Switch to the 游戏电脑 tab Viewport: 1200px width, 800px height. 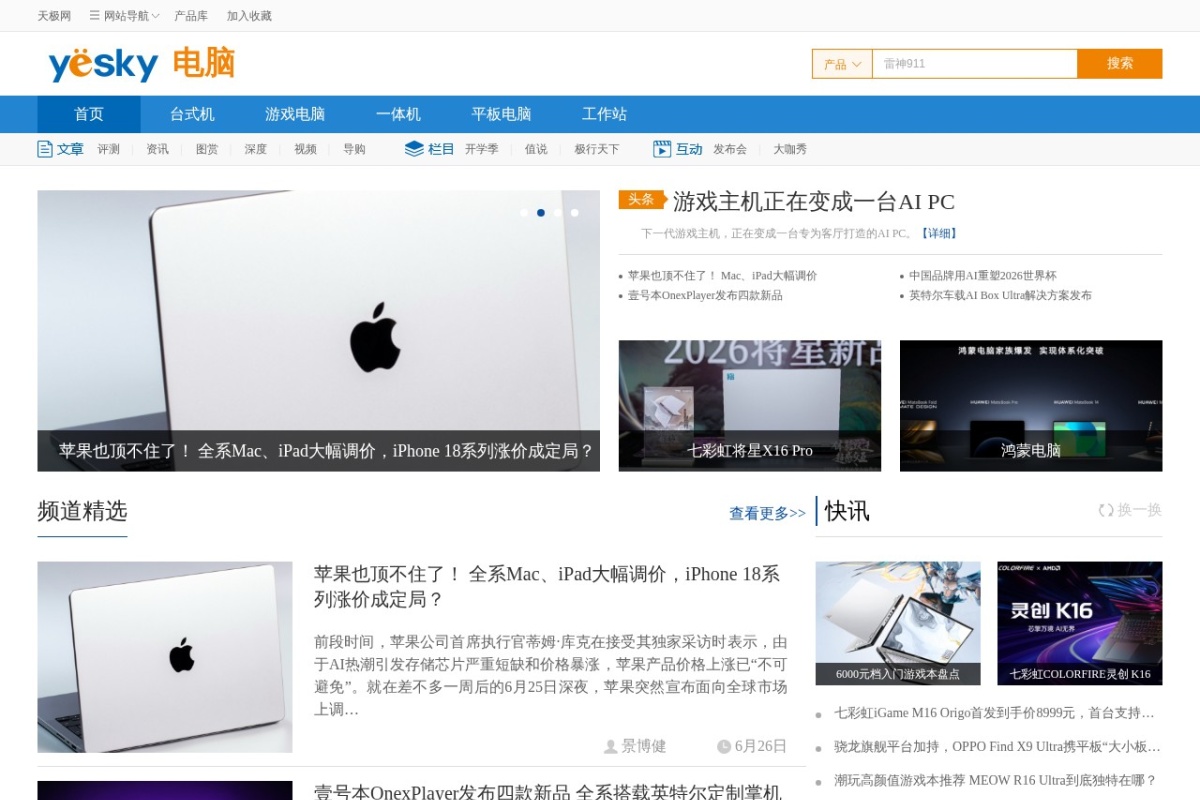[295, 114]
